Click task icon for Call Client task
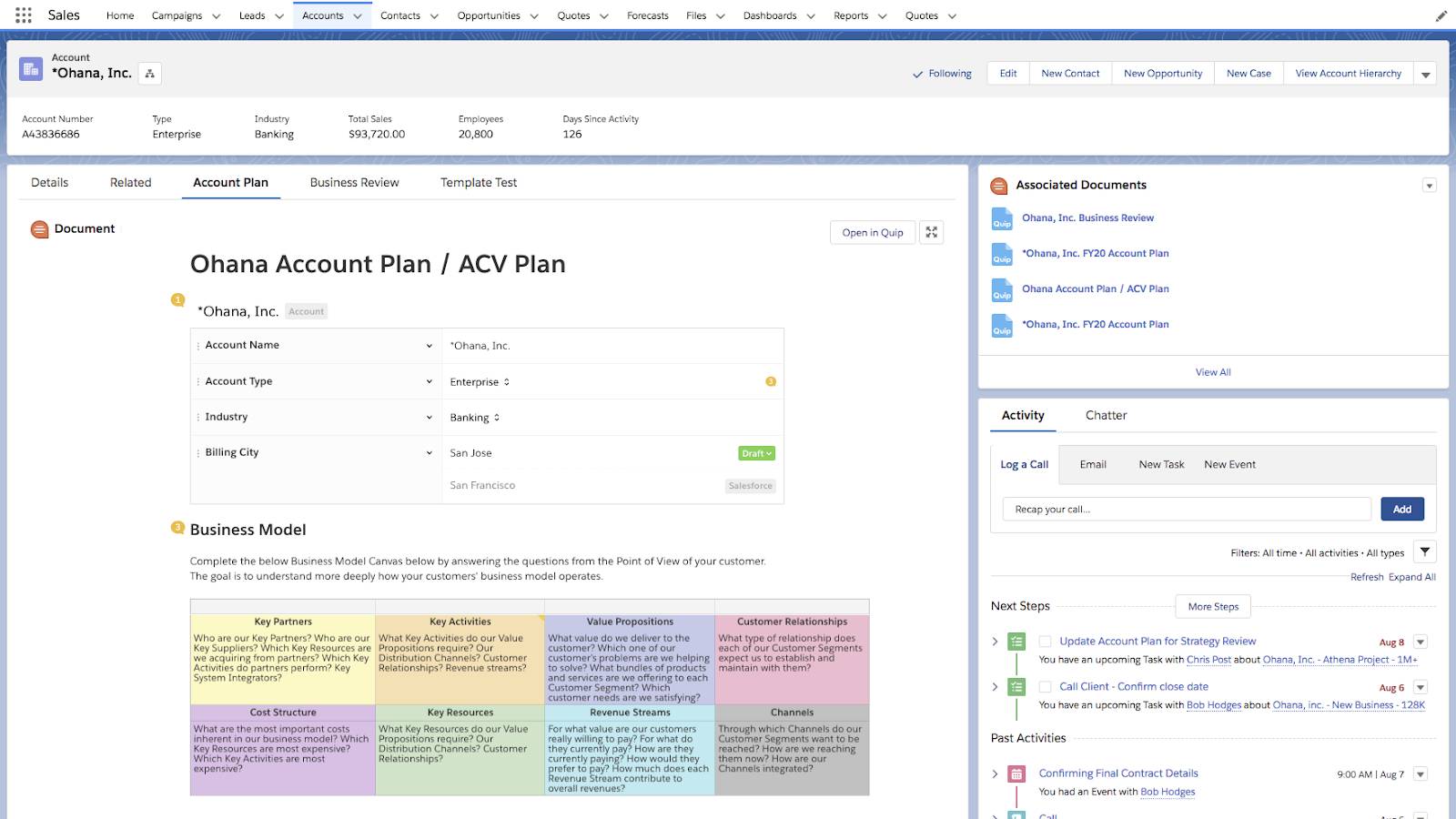 click(x=1017, y=687)
